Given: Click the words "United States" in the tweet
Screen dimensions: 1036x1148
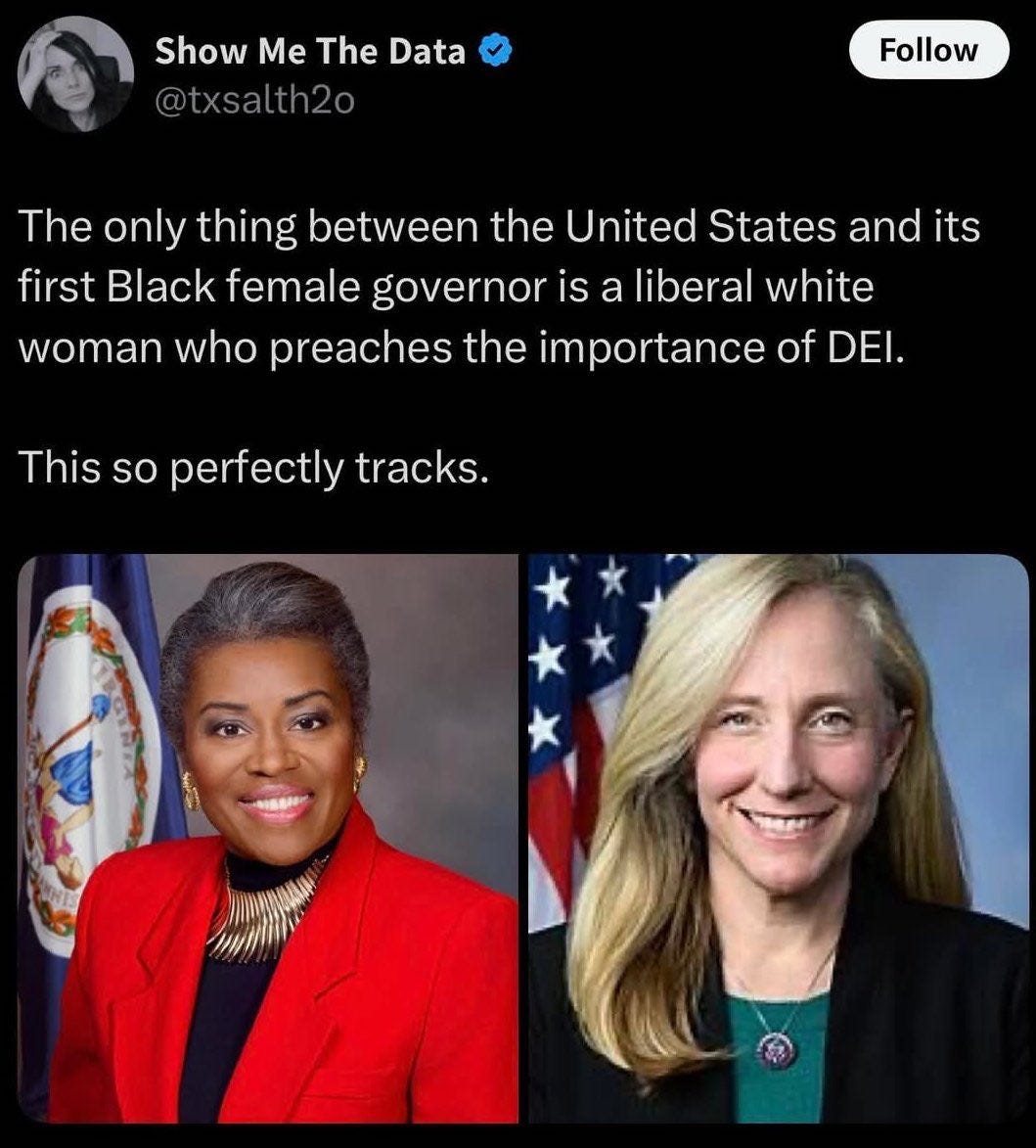Looking at the screenshot, I should (700, 226).
